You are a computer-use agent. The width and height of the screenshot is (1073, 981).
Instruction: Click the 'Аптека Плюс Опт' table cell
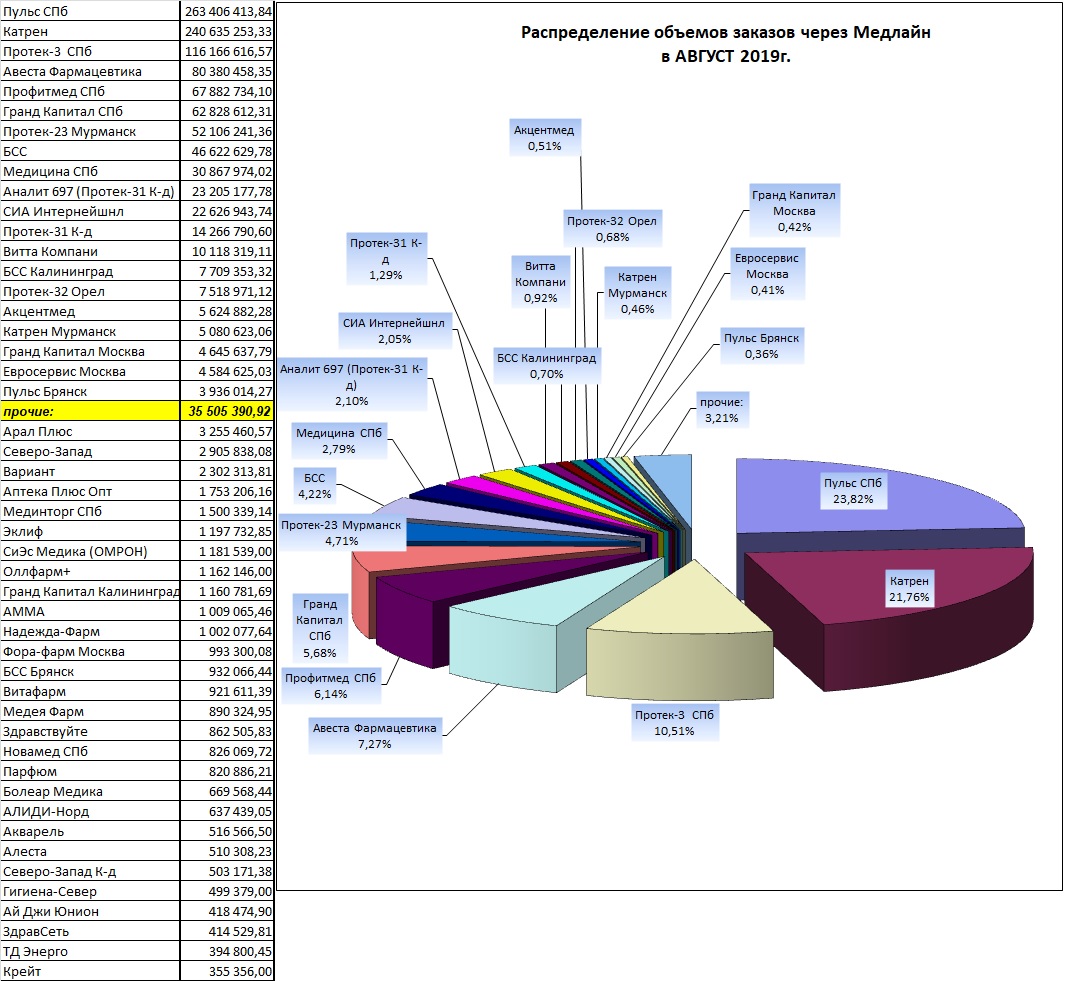coord(90,491)
